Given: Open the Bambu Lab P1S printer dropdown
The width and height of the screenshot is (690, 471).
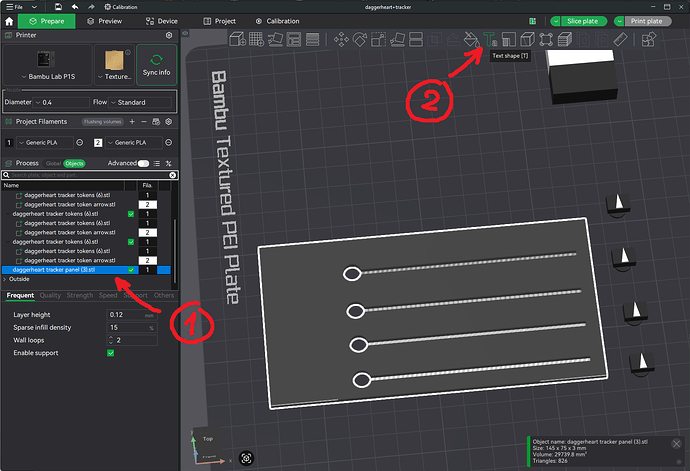Looking at the screenshot, I should [48, 77].
